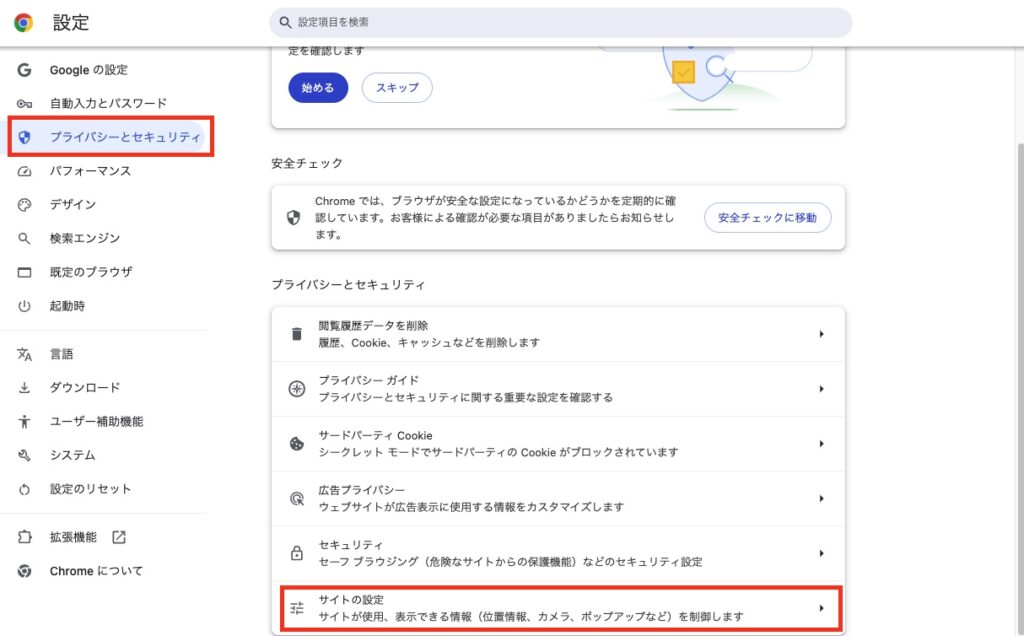Screen dimensions: 1024x636
Task: Focus the 設定項目を検索 search field
Action: tap(560, 22)
